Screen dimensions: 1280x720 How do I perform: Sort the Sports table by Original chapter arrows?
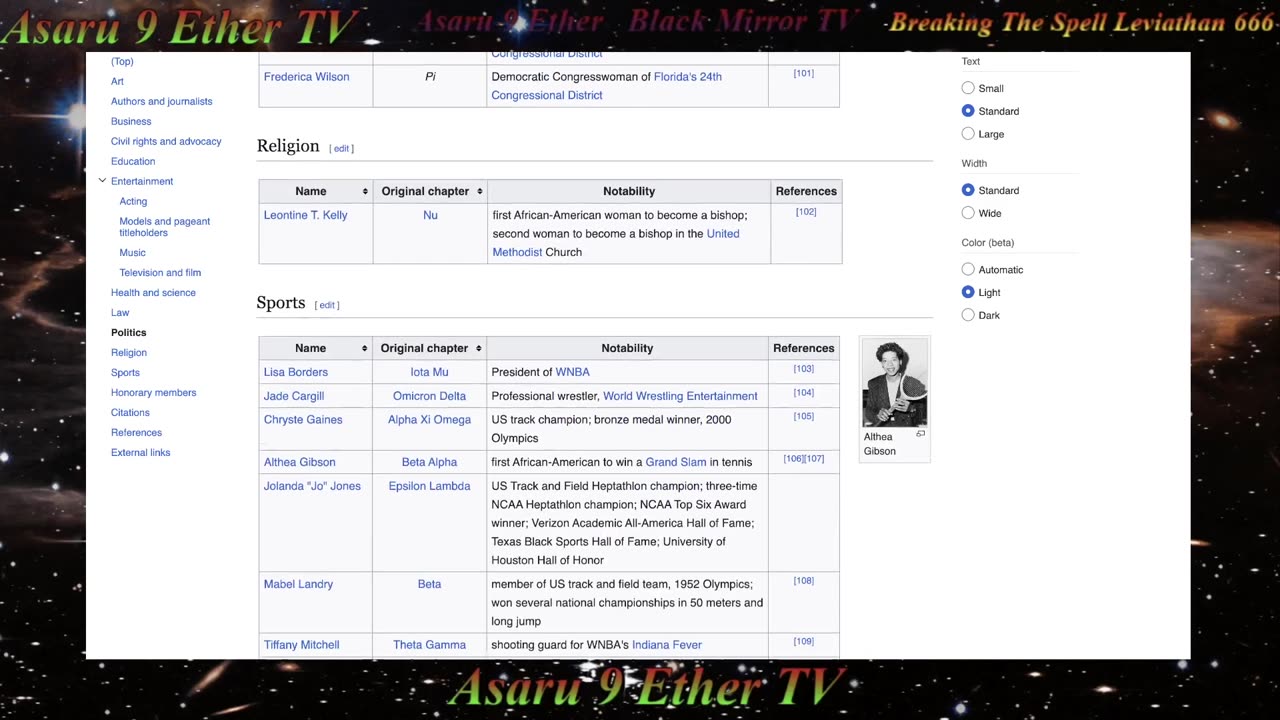[480, 348]
